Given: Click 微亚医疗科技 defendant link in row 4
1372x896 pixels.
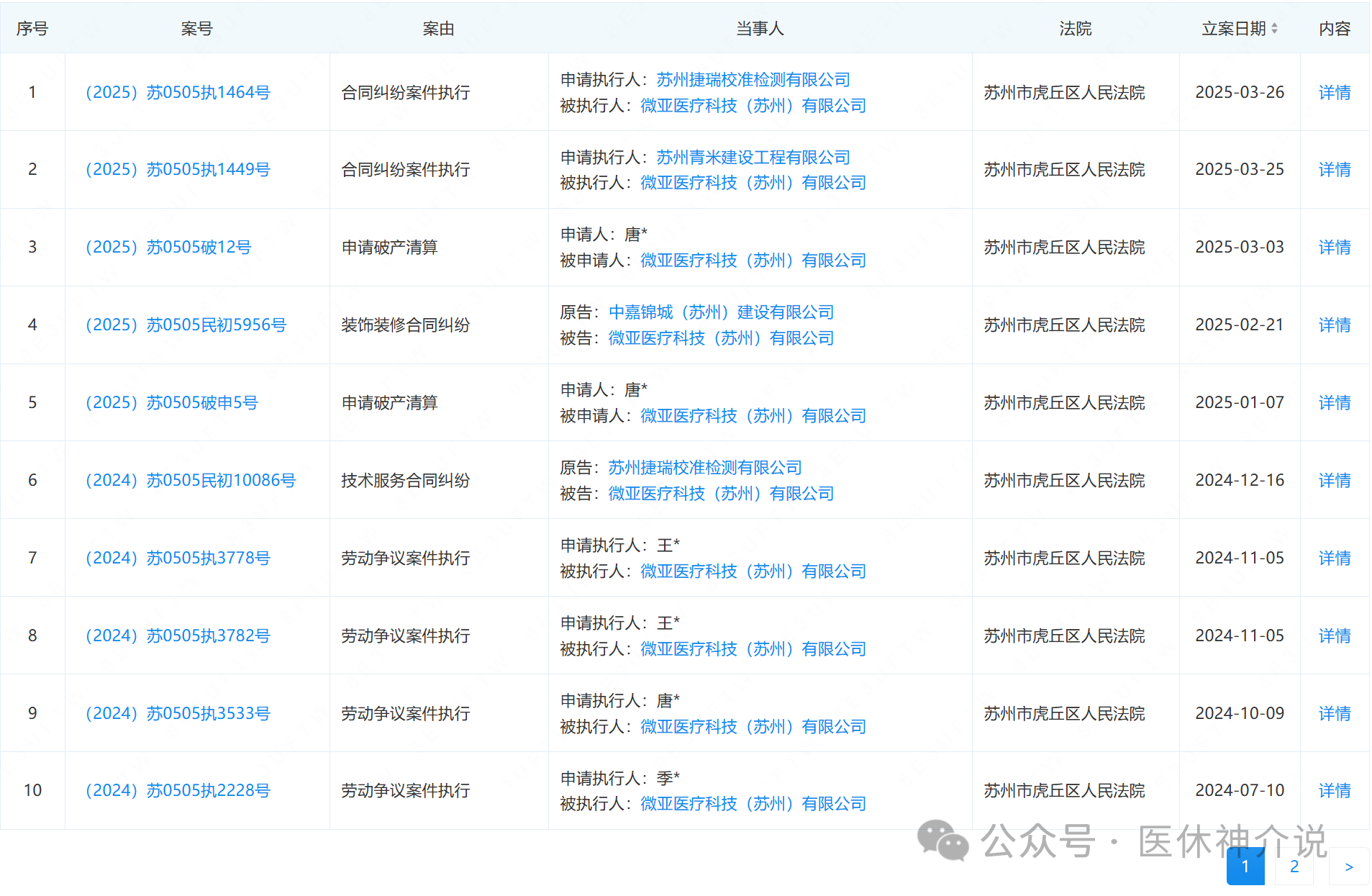Looking at the screenshot, I should point(721,338).
